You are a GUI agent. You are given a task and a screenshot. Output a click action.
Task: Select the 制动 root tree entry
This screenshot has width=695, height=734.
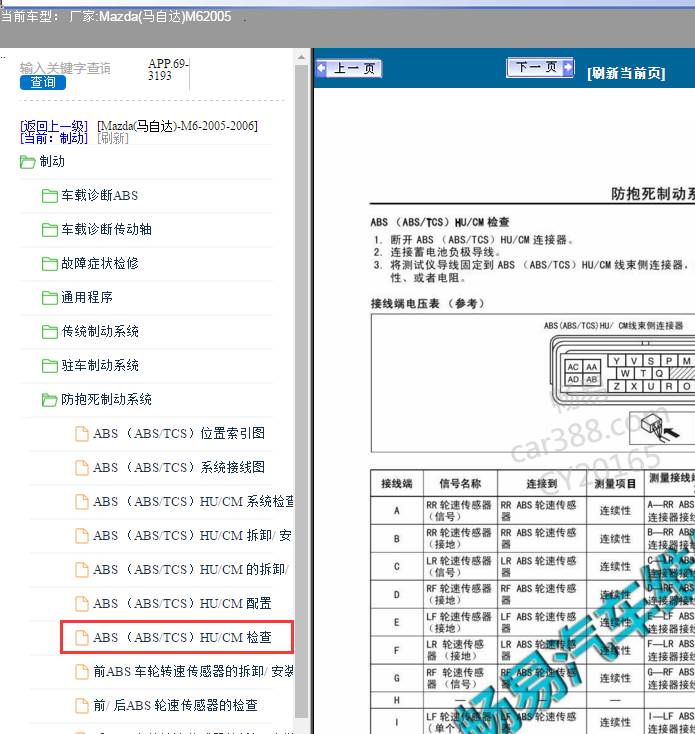click(52, 161)
